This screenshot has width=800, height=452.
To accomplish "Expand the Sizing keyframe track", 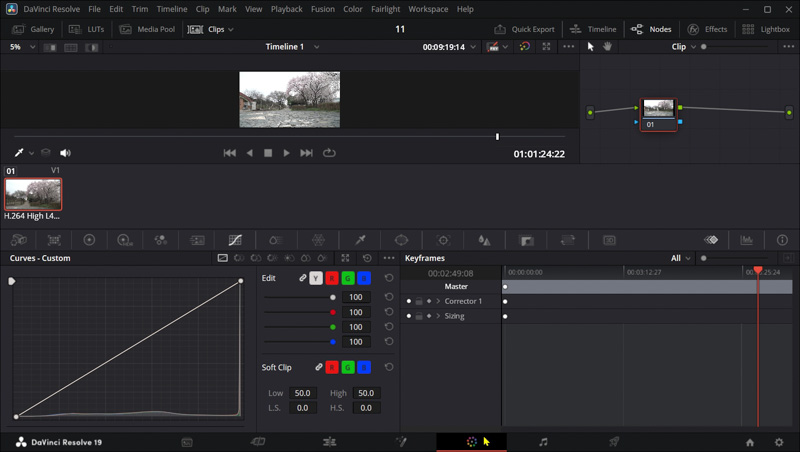I will pyautogui.click(x=438, y=316).
